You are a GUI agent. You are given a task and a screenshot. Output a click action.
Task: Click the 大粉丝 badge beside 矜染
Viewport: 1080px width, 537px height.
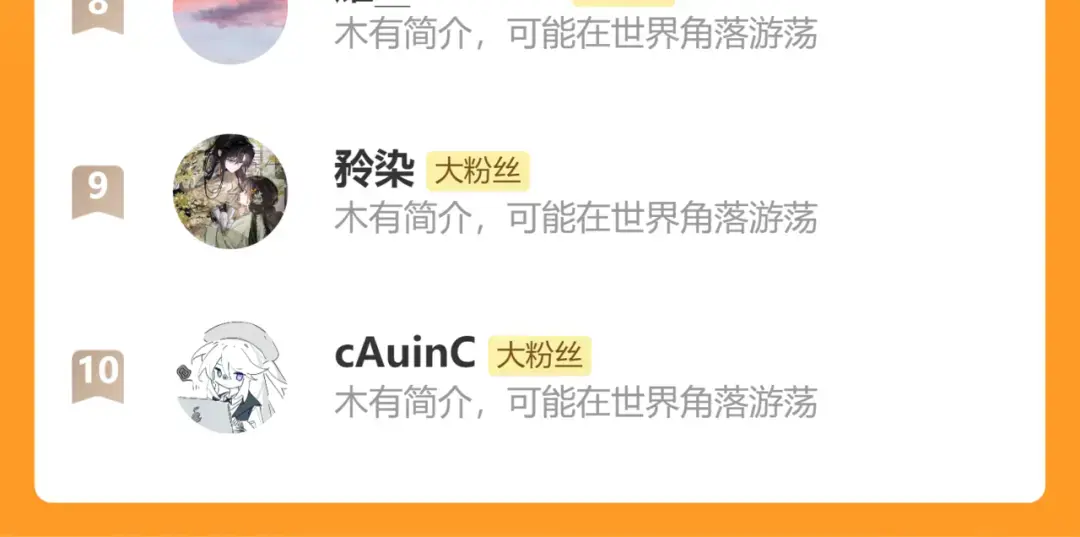pyautogui.click(x=477, y=171)
